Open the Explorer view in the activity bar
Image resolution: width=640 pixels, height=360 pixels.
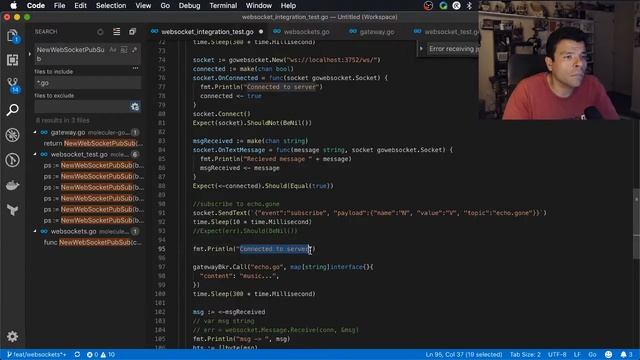(x=13, y=36)
